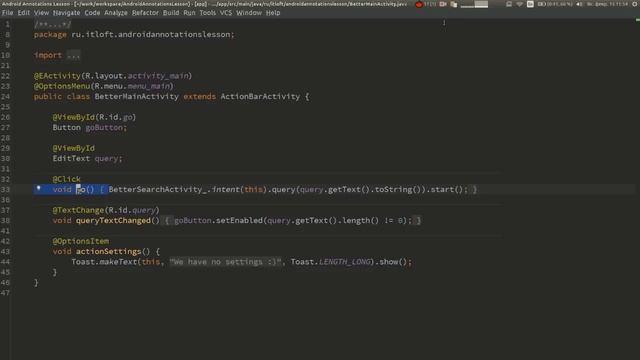Expand the folded import ... block
The image size is (640, 360).
[73, 55]
